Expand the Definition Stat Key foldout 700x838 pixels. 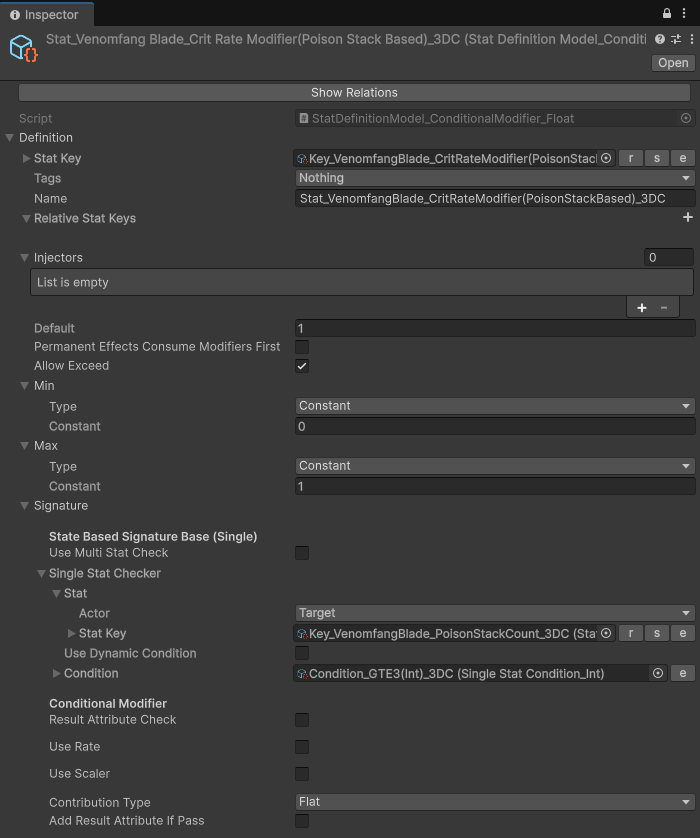[26, 158]
